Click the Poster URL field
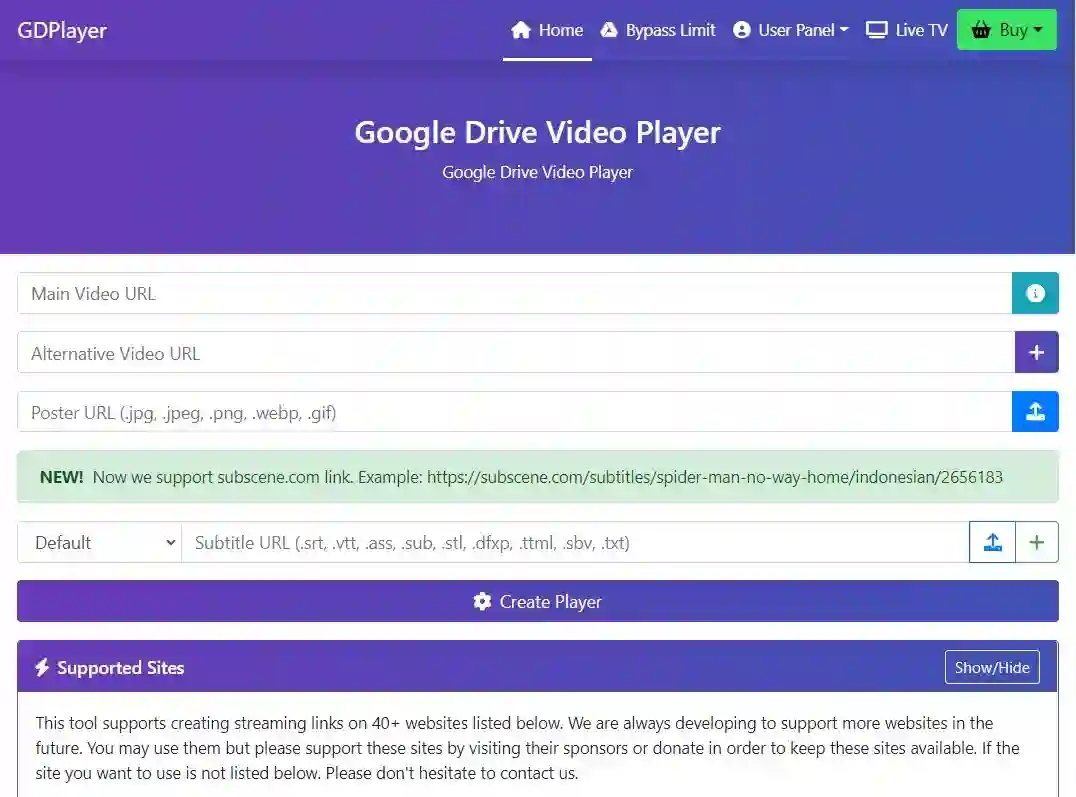The height and width of the screenshot is (797, 1076). pyautogui.click(x=515, y=412)
